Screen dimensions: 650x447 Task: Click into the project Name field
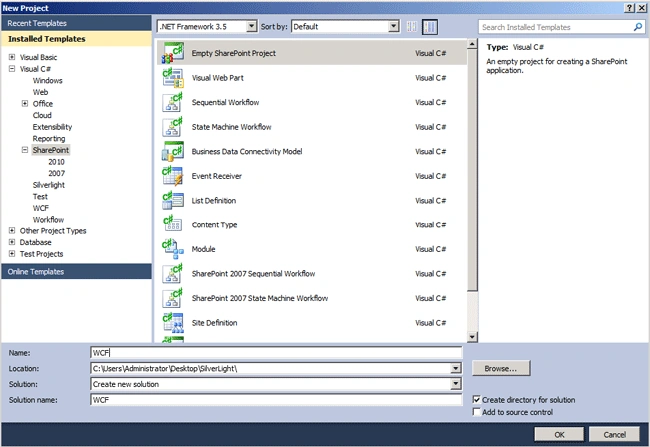(x=276, y=353)
